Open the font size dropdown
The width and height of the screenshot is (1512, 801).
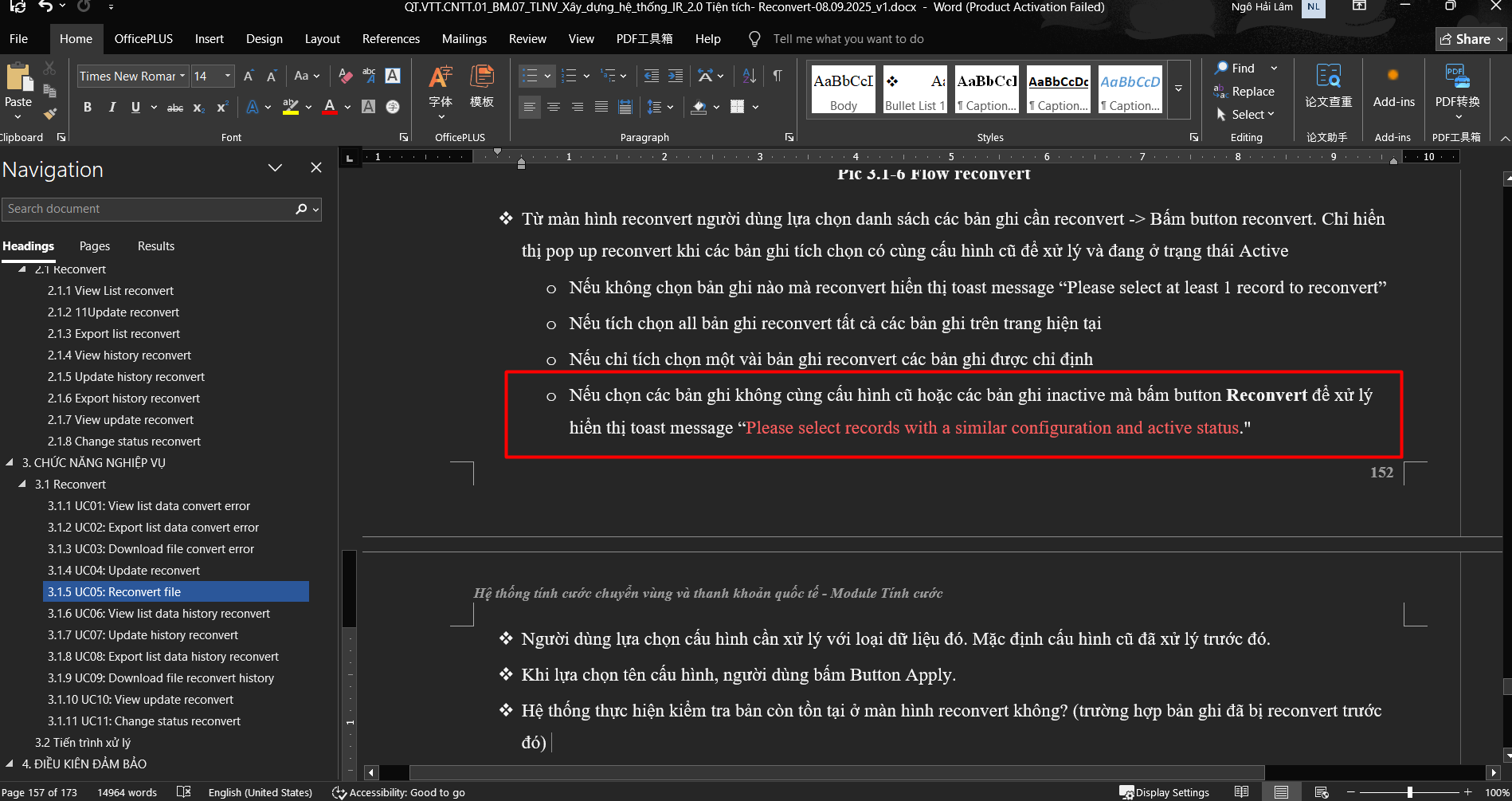[228, 77]
